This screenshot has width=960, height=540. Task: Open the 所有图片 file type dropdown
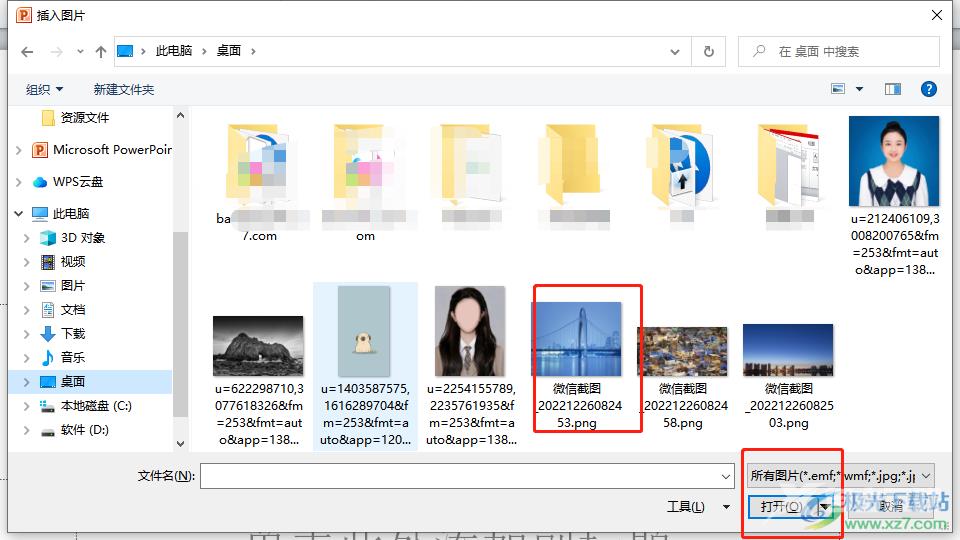[840, 476]
